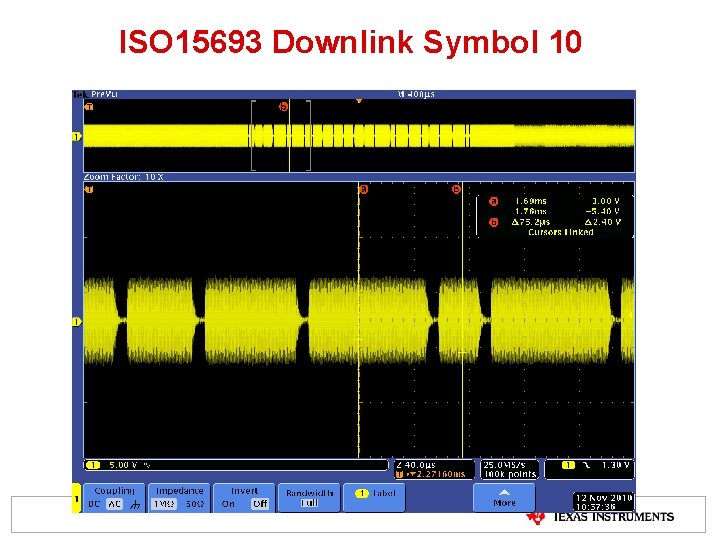Click the slide title 'ISO15693 Downlink Symbol 10'
This screenshot has width=720, height=540.
350,42
